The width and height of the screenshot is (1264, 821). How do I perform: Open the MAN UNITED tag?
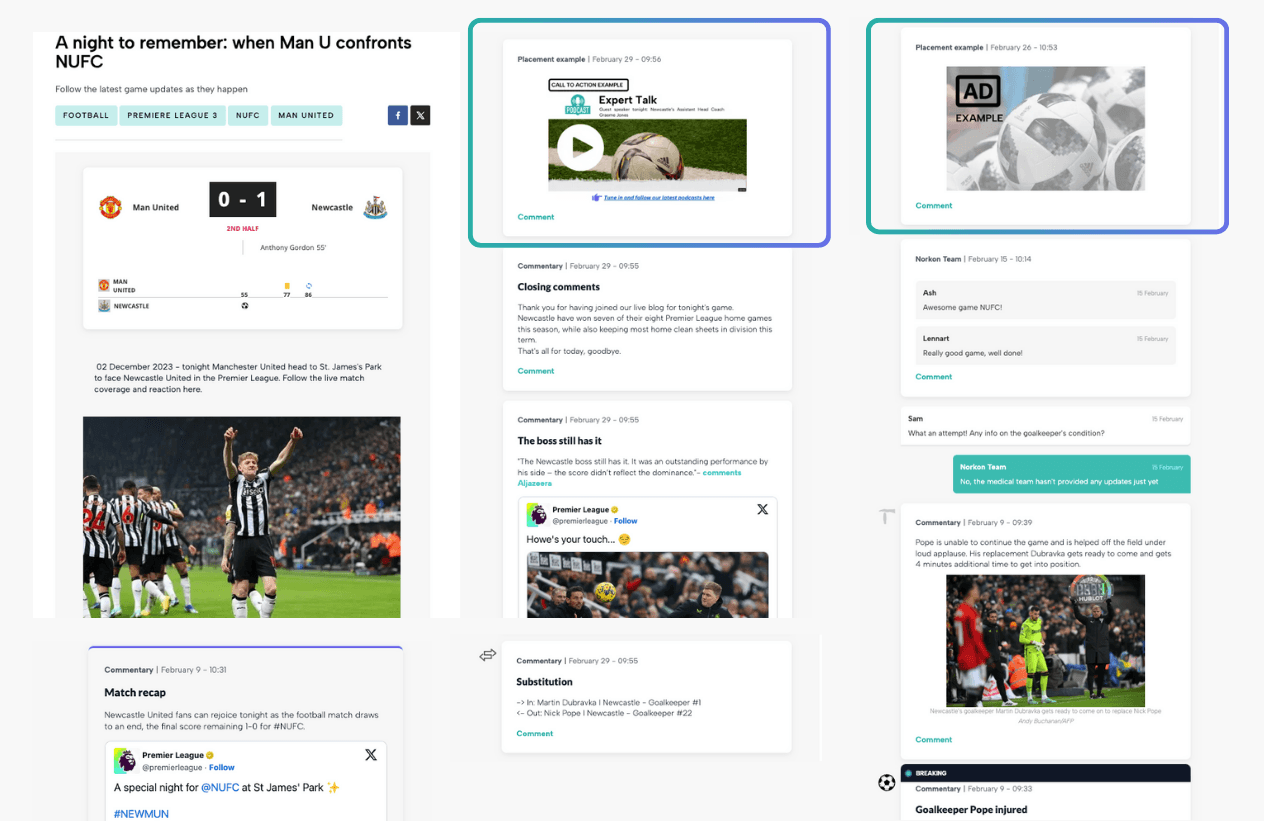point(306,115)
